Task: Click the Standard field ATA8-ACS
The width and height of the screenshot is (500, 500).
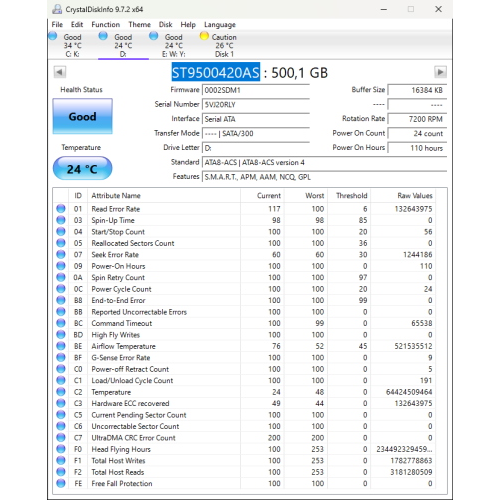Action: click(x=324, y=162)
